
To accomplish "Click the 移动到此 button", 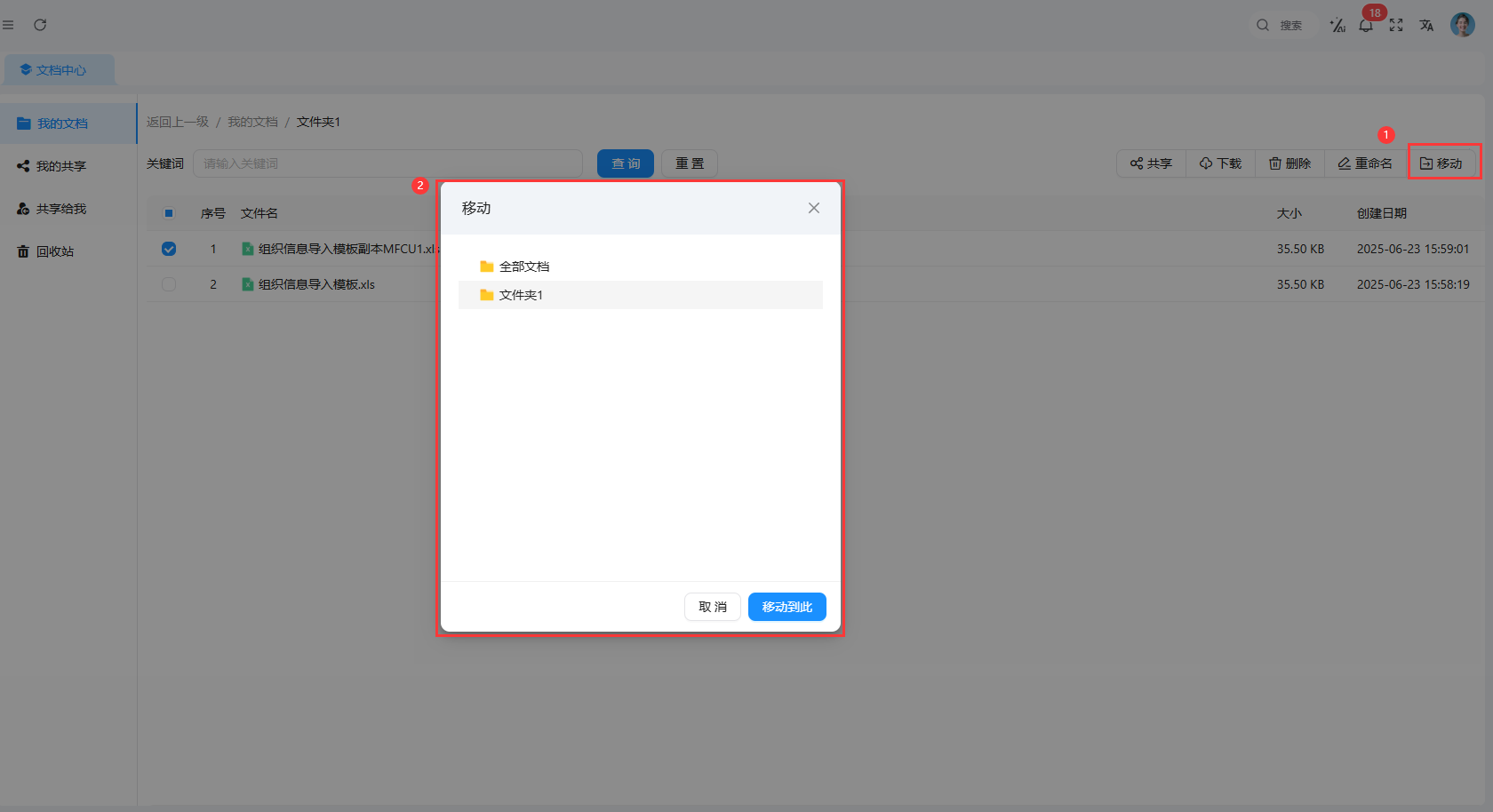I will (x=787, y=607).
